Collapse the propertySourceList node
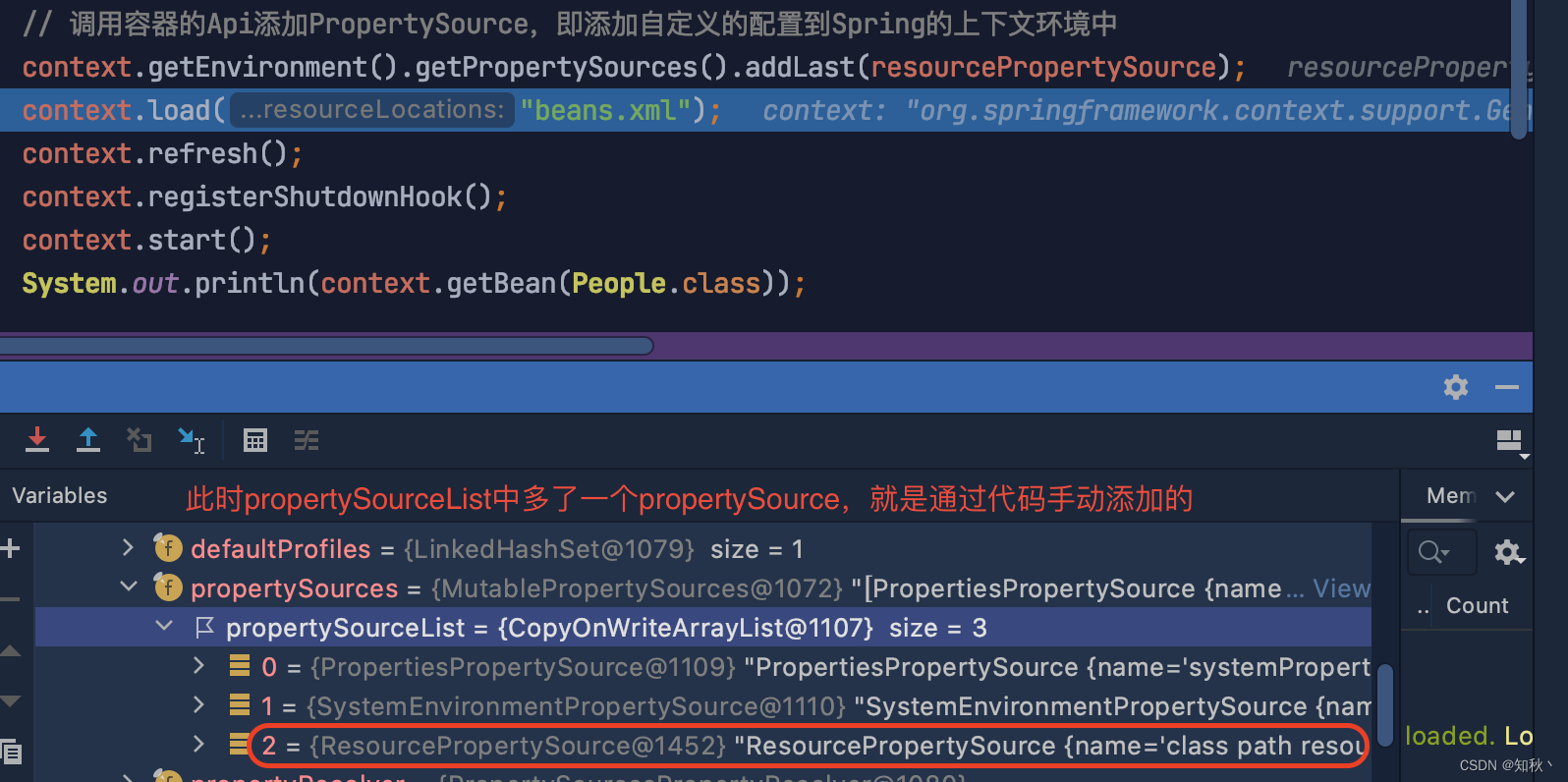This screenshot has width=1568, height=782. click(164, 626)
